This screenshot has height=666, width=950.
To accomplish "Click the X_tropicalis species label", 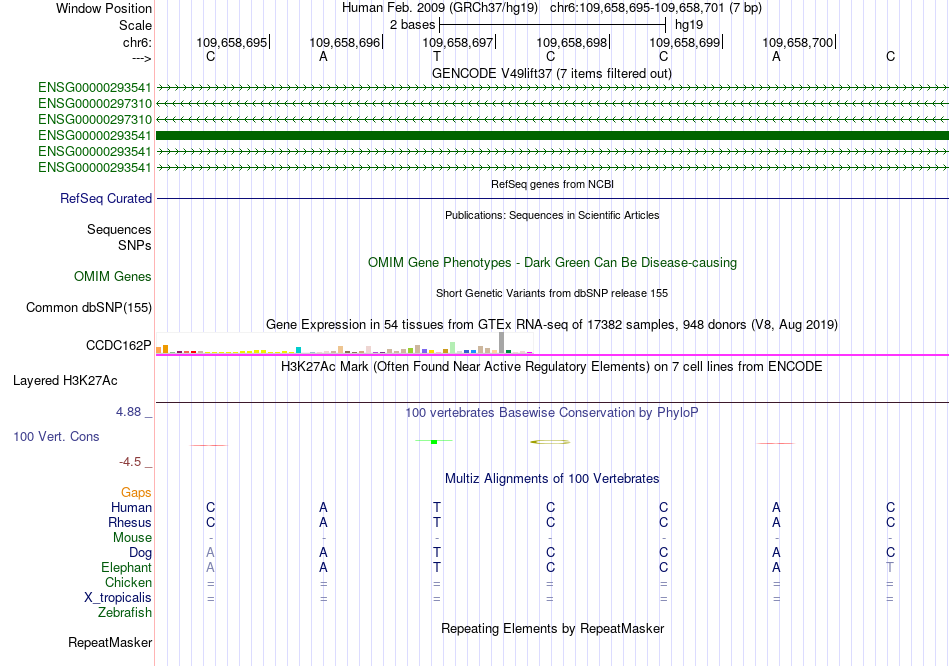I will click(x=118, y=598).
